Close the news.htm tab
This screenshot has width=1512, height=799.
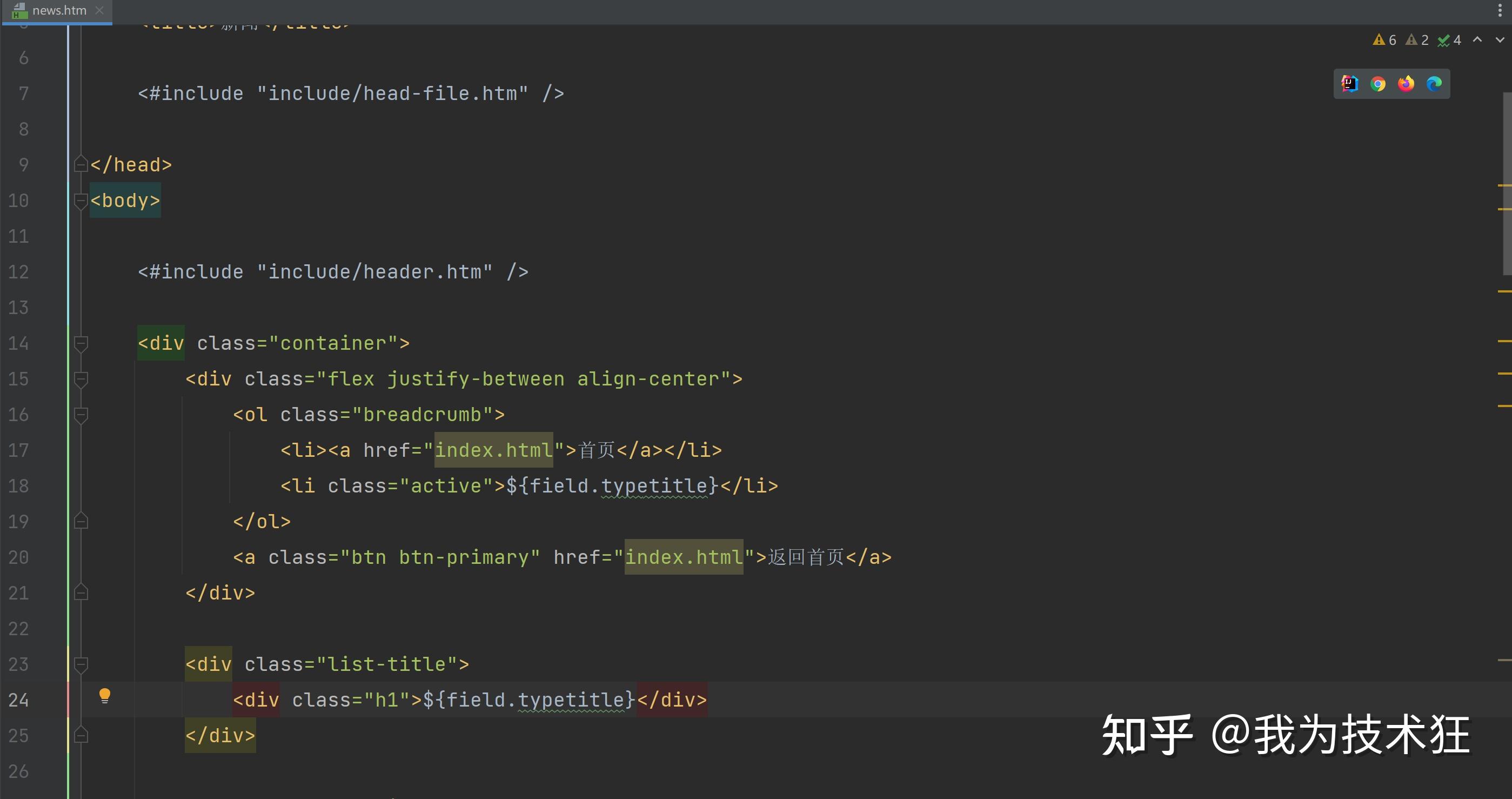(x=99, y=10)
